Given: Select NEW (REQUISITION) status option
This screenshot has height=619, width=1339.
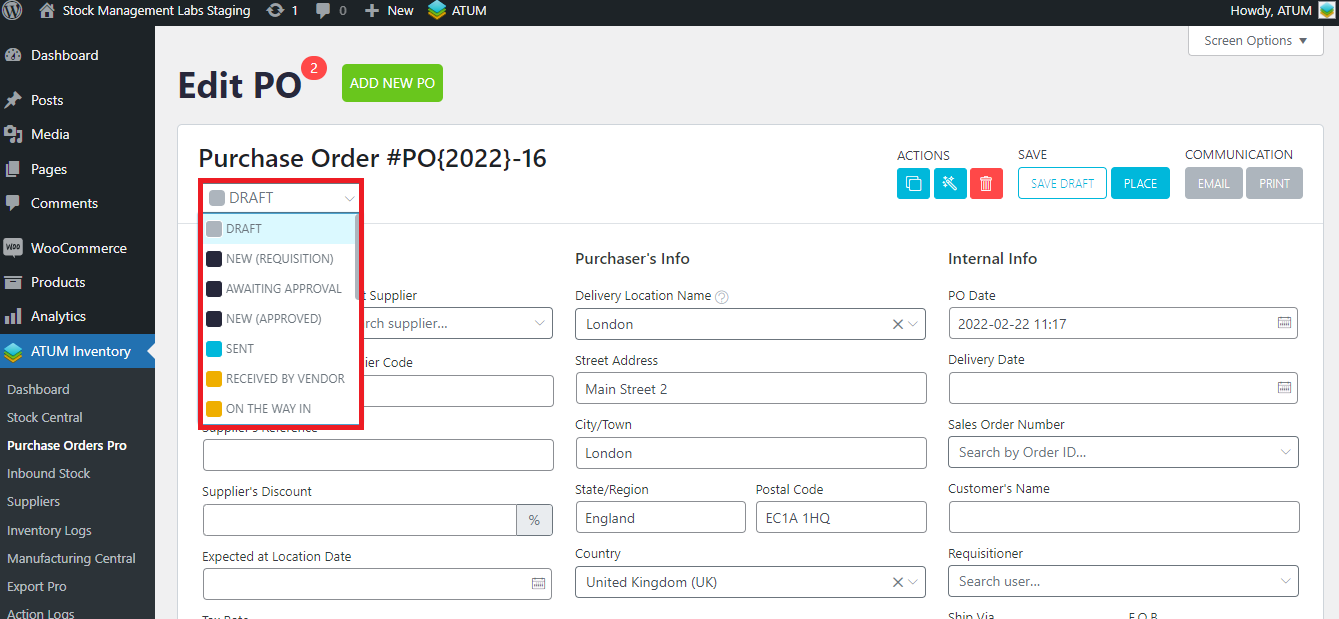Looking at the screenshot, I should (279, 259).
